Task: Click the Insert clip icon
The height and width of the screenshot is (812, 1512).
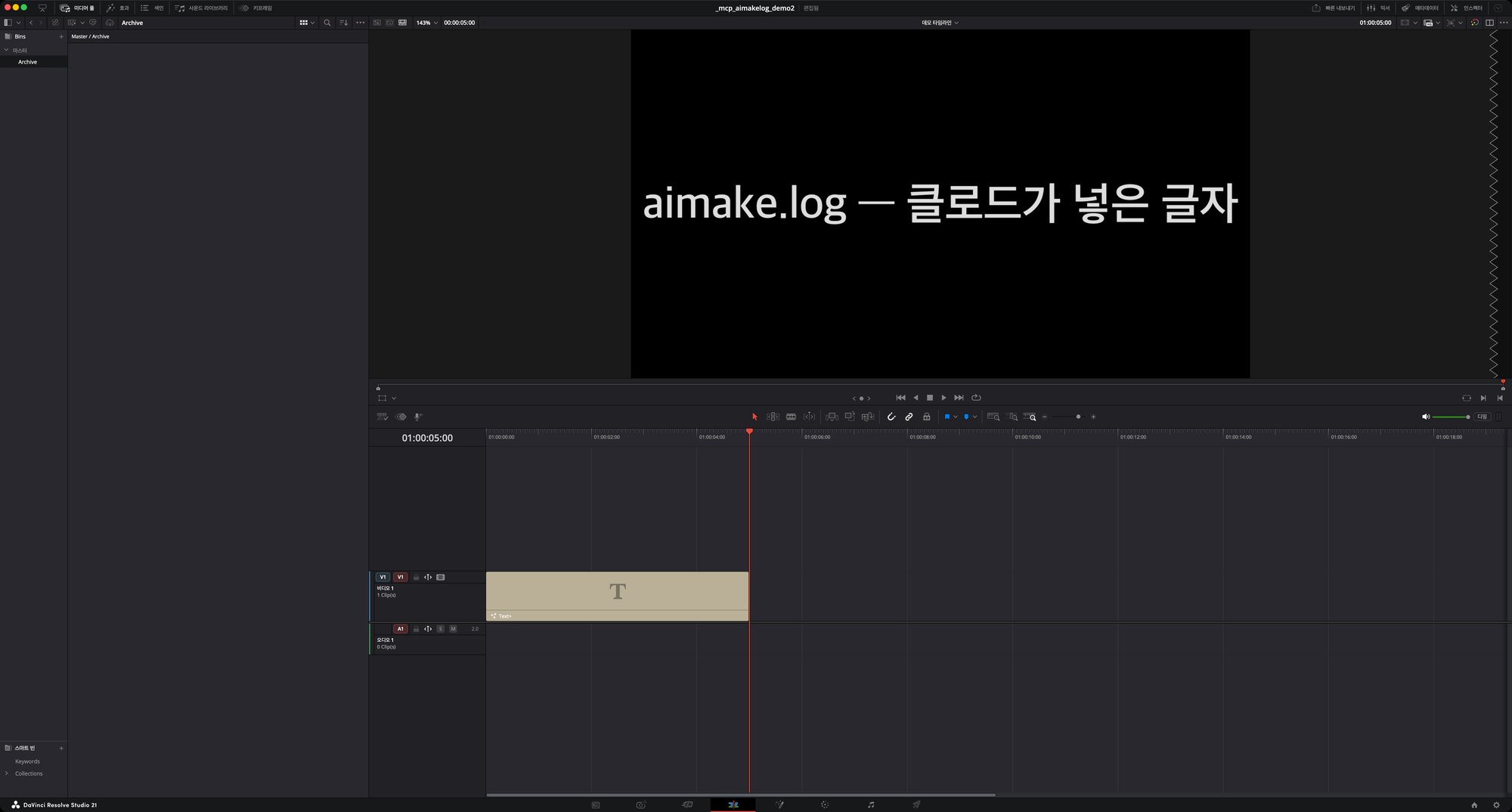Action: click(832, 417)
